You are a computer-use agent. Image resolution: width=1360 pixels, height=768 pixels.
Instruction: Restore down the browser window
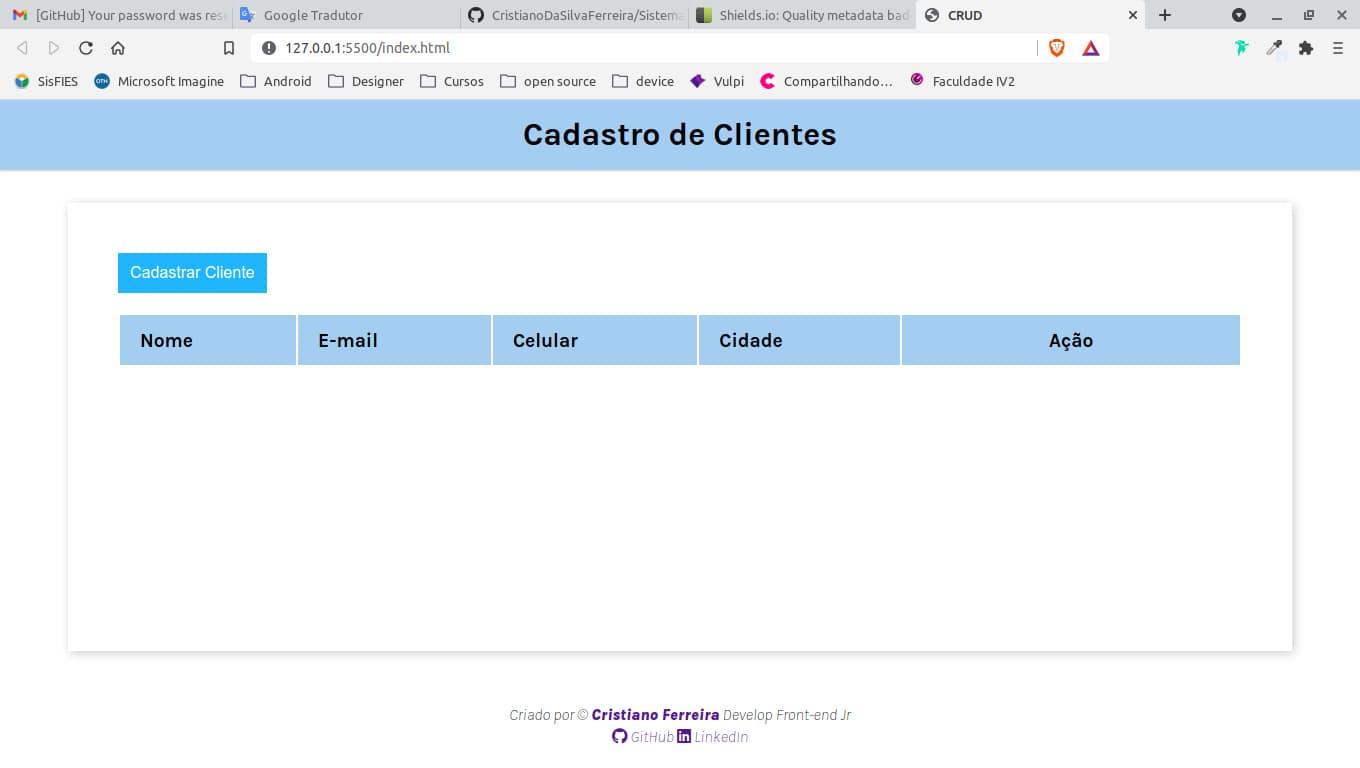(x=1309, y=15)
